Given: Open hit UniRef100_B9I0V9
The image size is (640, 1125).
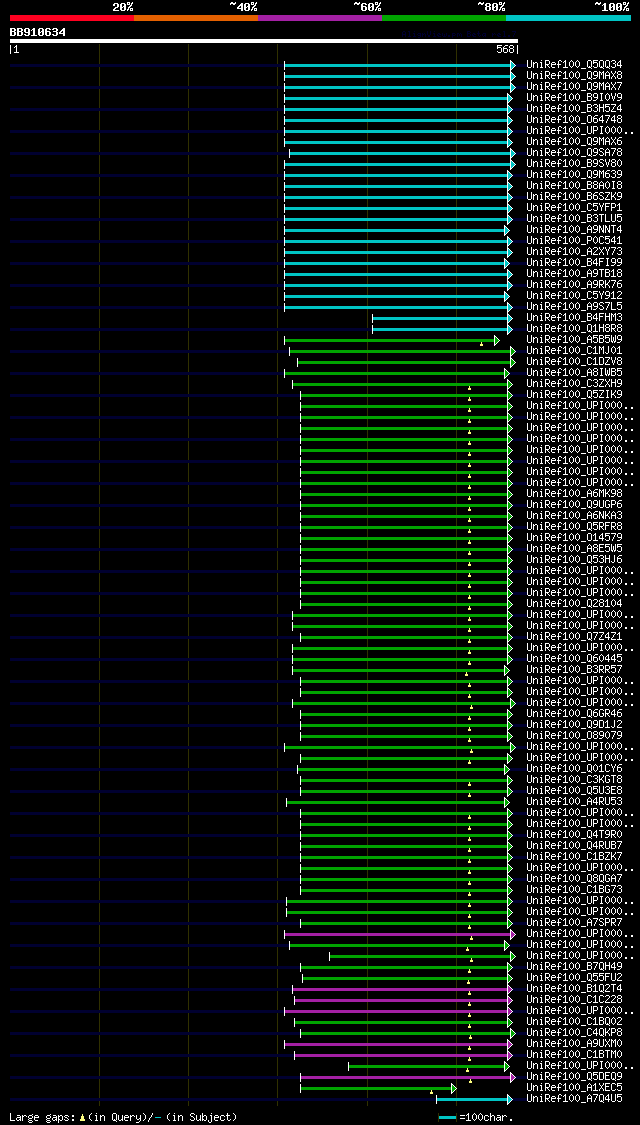Looking at the screenshot, I should coord(574,98).
